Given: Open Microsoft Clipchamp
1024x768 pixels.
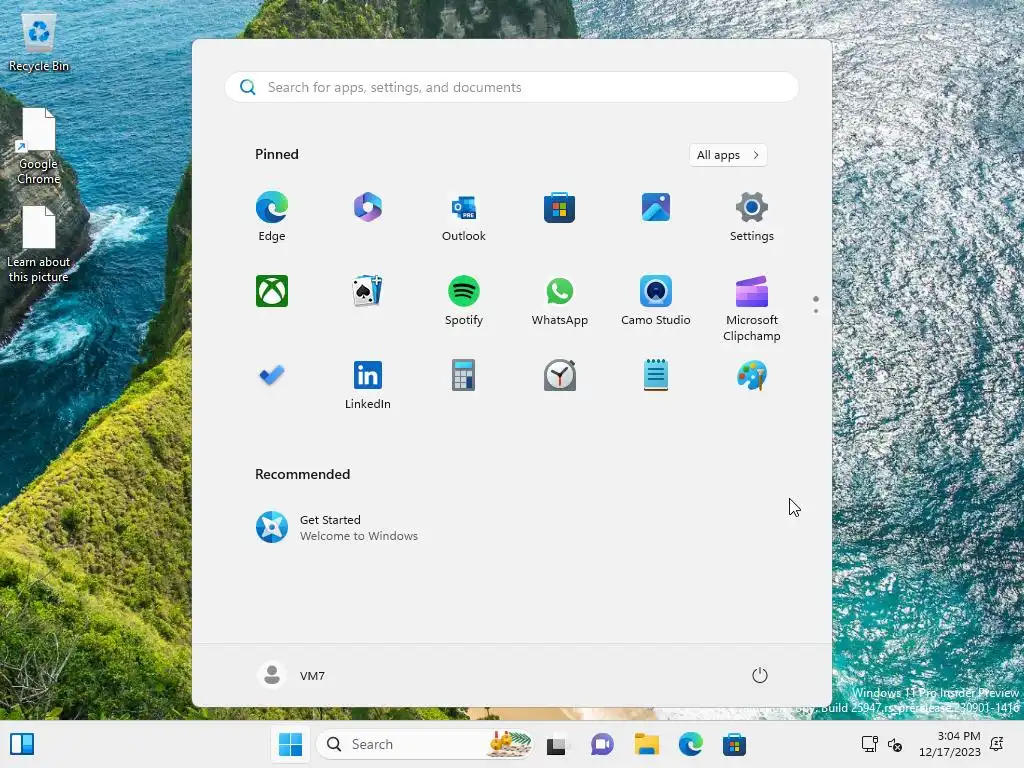Looking at the screenshot, I should click(x=752, y=308).
